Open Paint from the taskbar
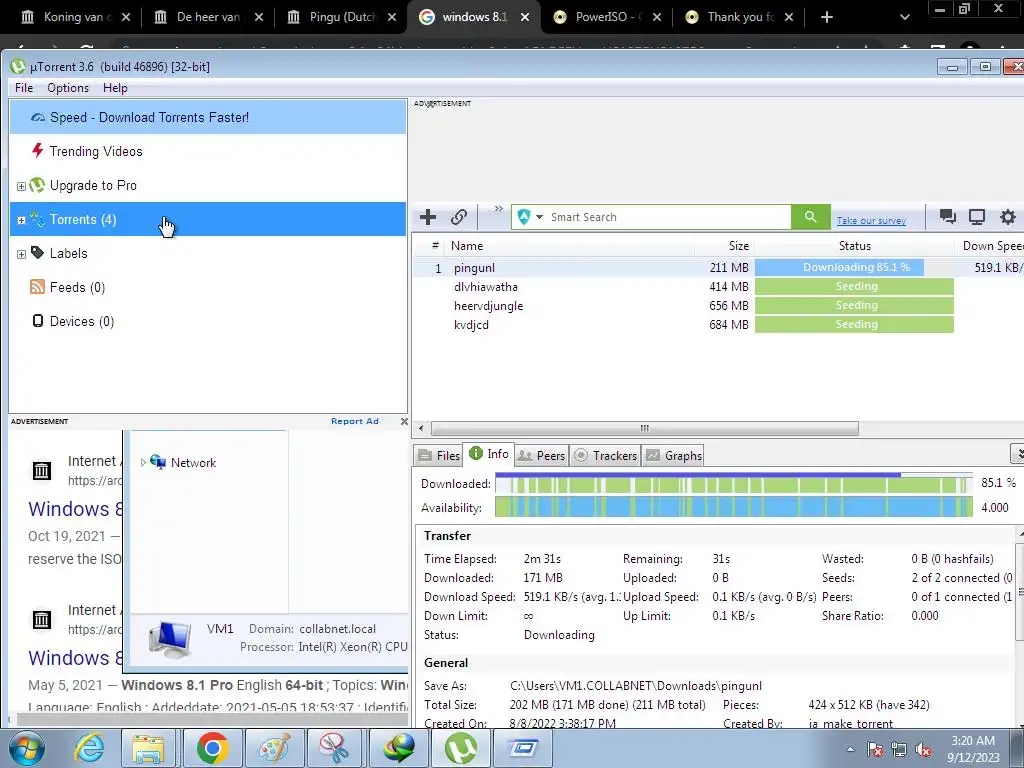The height and width of the screenshot is (768, 1024). click(x=273, y=748)
